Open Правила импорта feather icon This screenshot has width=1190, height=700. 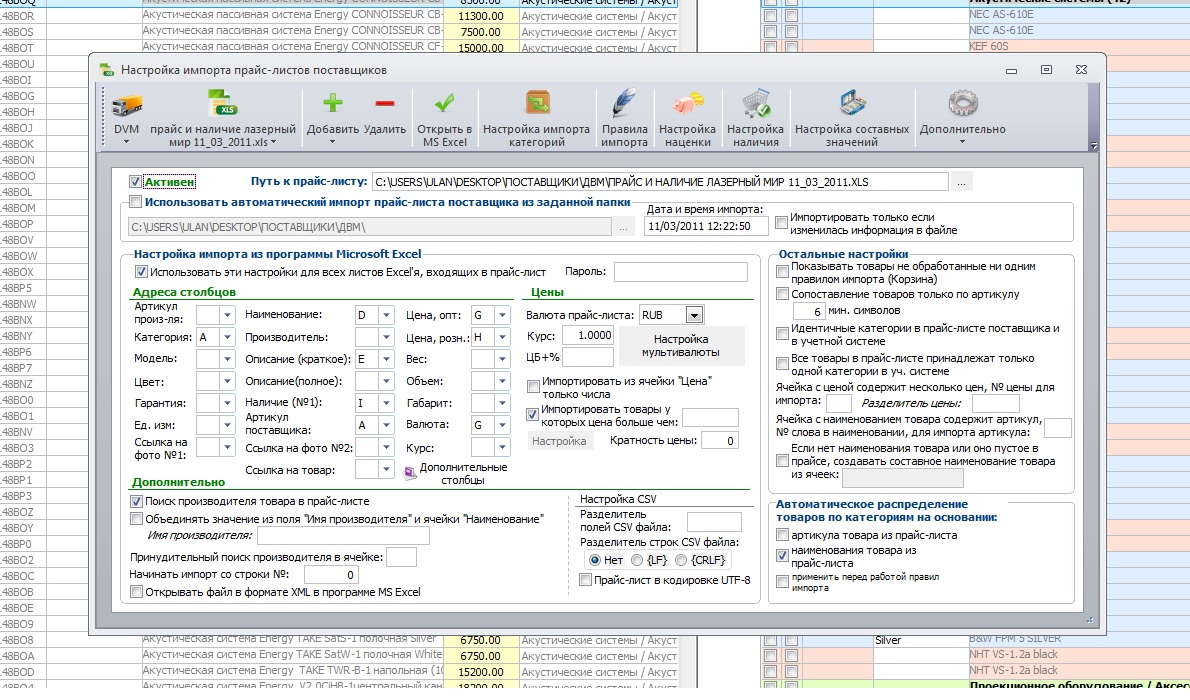pos(624,103)
